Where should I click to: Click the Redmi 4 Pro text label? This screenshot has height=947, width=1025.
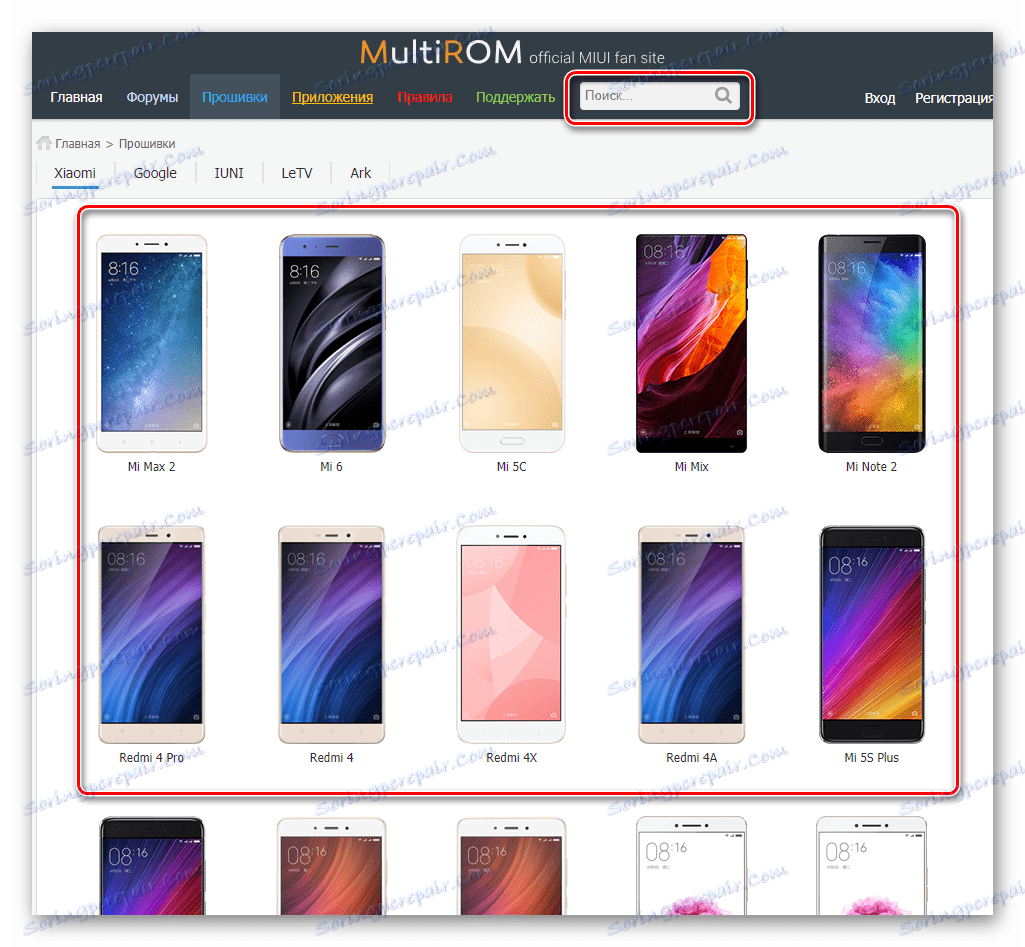[x=152, y=757]
